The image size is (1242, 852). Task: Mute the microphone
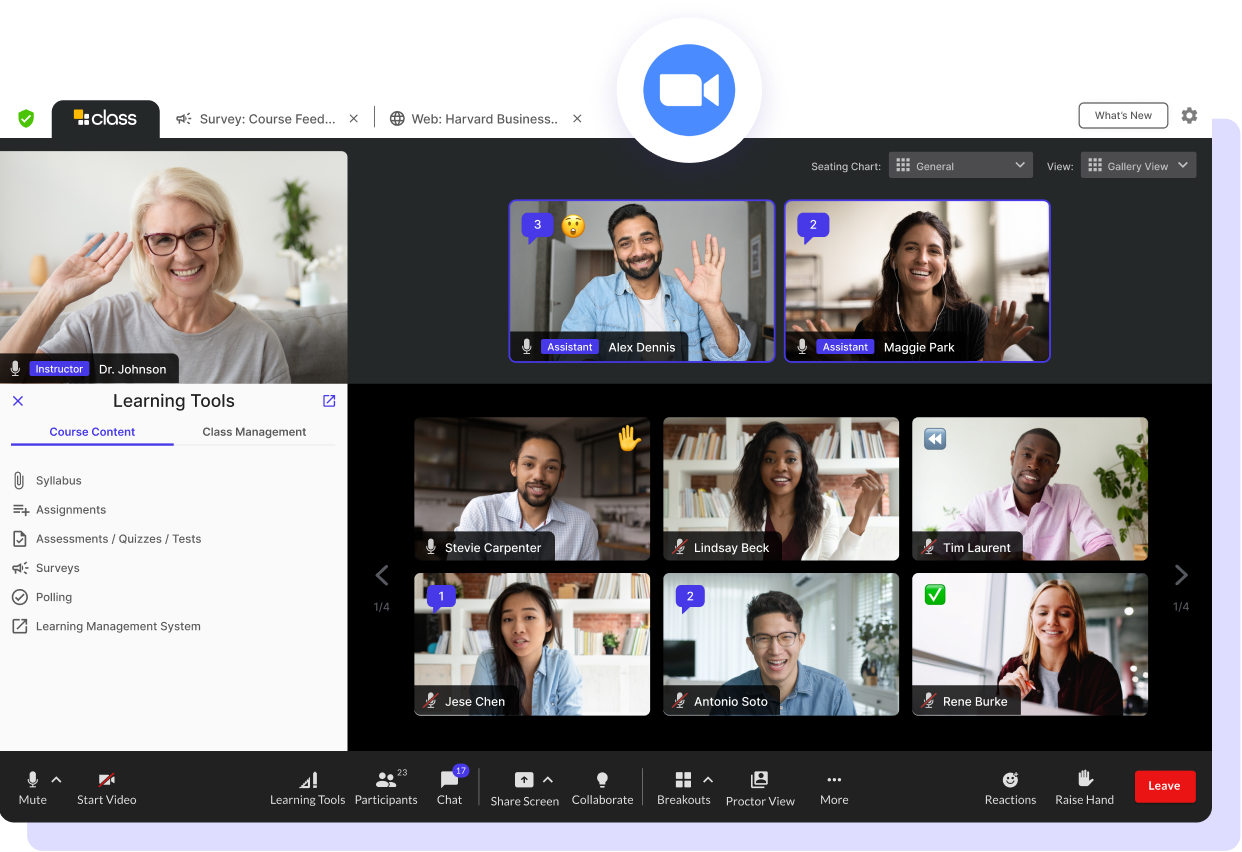click(32, 780)
